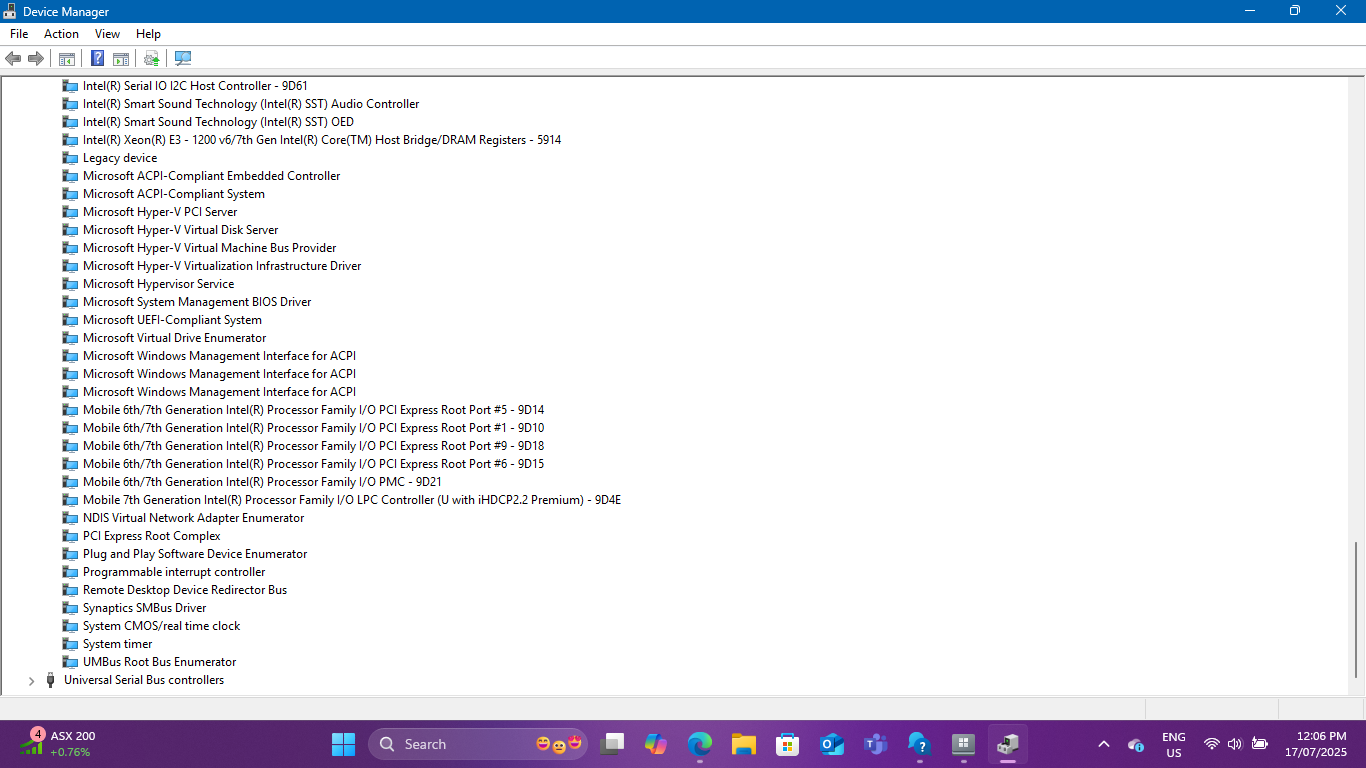The image size is (1366, 768).
Task: Select Microsoft Hyper-V PCI Server
Action: coord(160,212)
